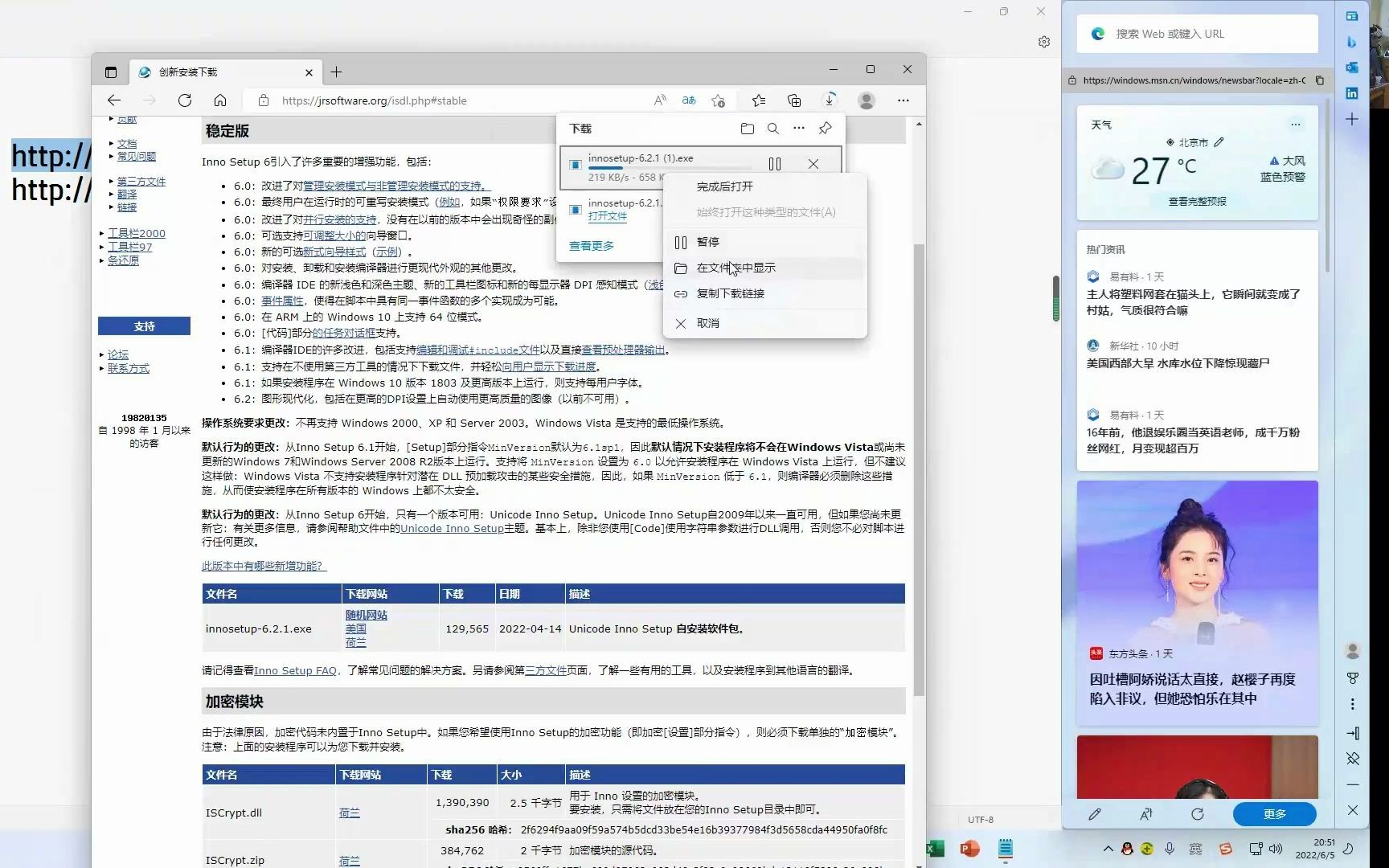Add this page to favorites

coord(718,100)
